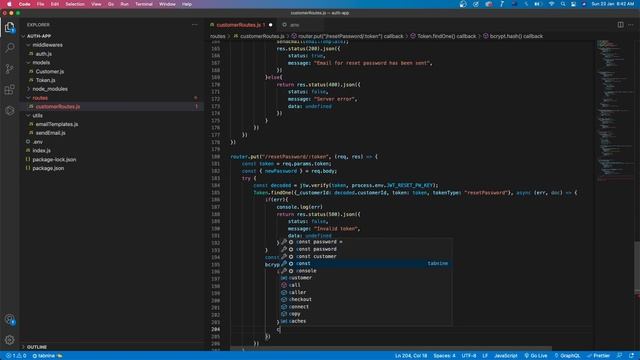640x360 pixels.
Task: Collapse the models folder
Action: (x=41, y=62)
